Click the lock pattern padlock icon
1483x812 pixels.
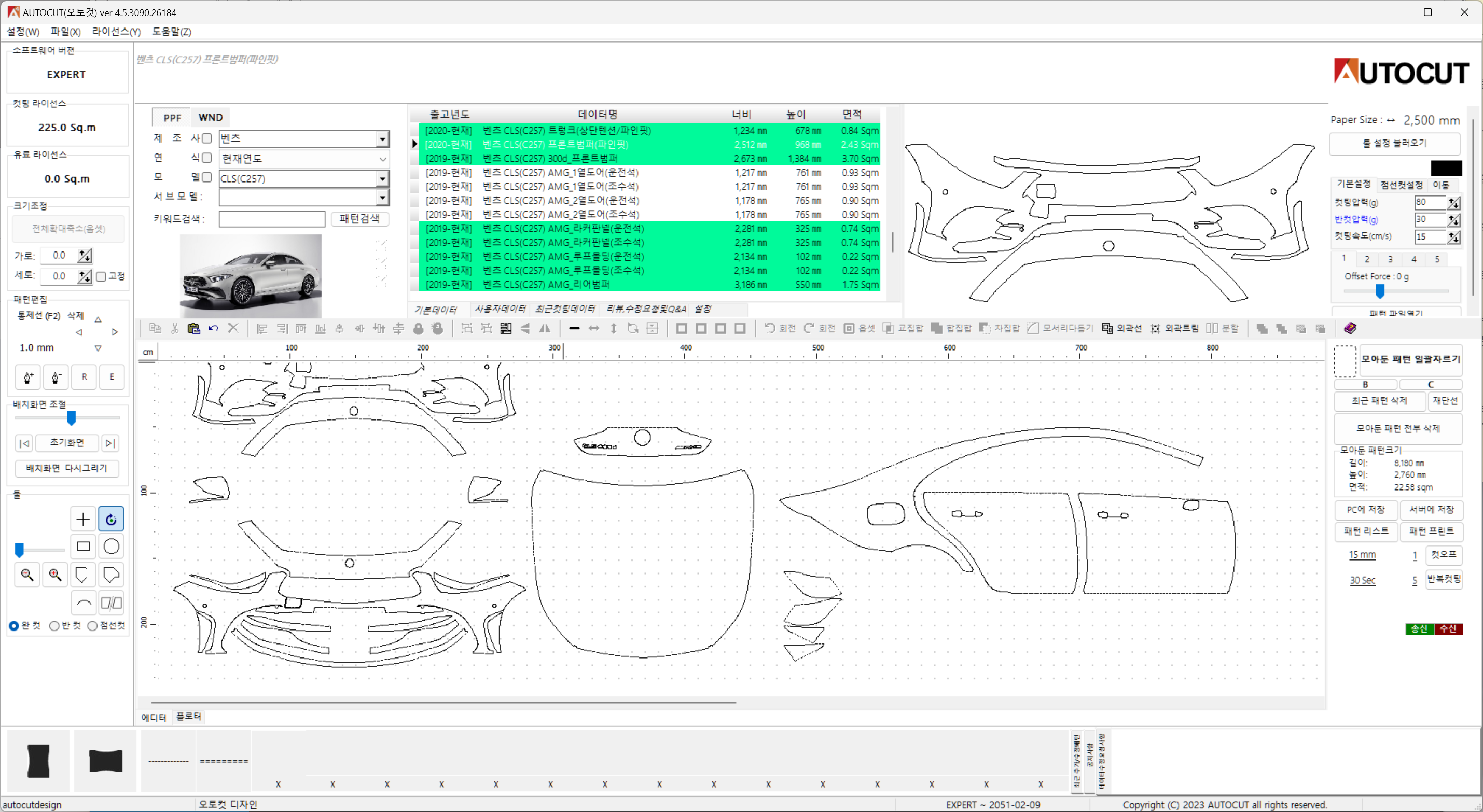(419, 329)
